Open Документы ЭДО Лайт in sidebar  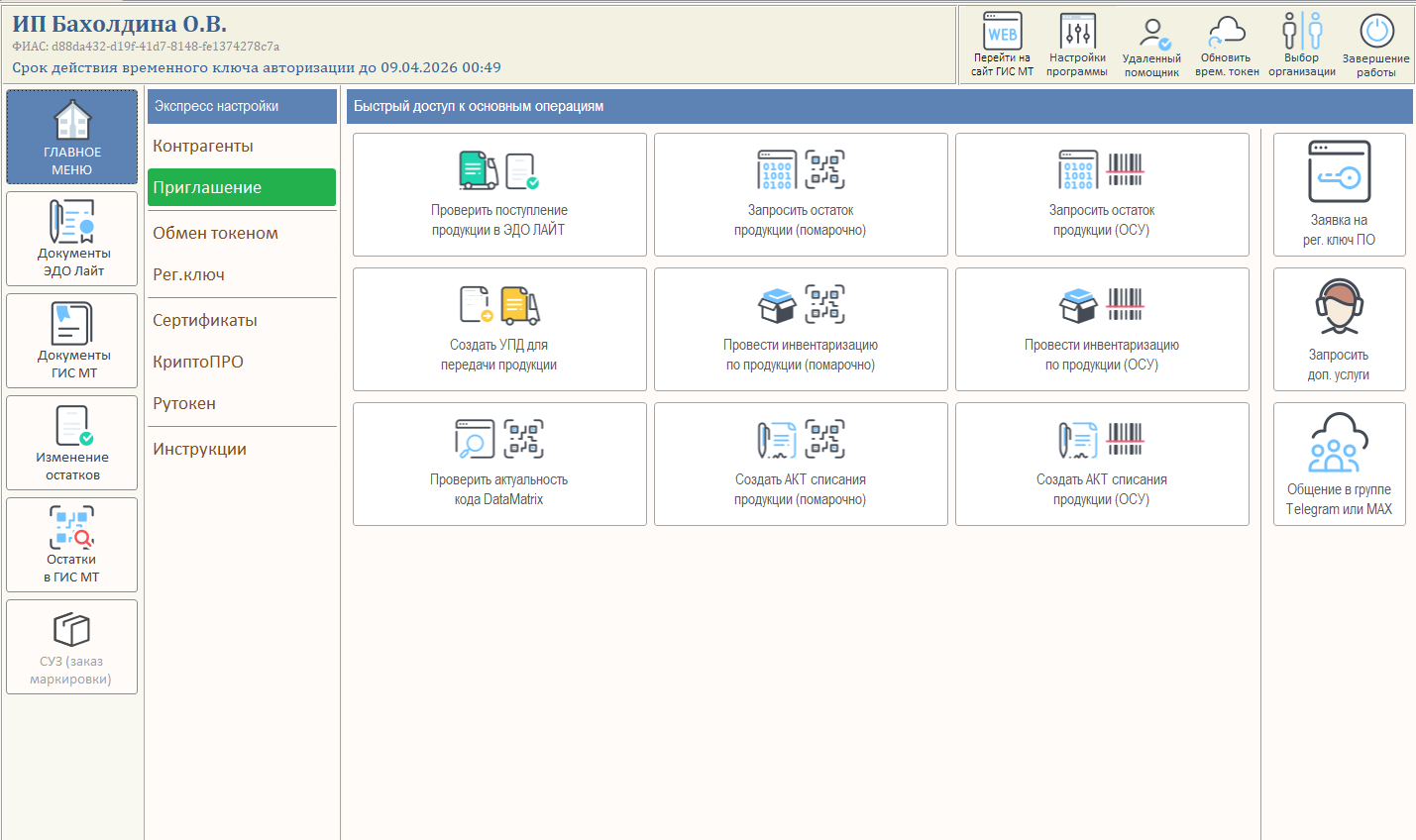tap(72, 239)
